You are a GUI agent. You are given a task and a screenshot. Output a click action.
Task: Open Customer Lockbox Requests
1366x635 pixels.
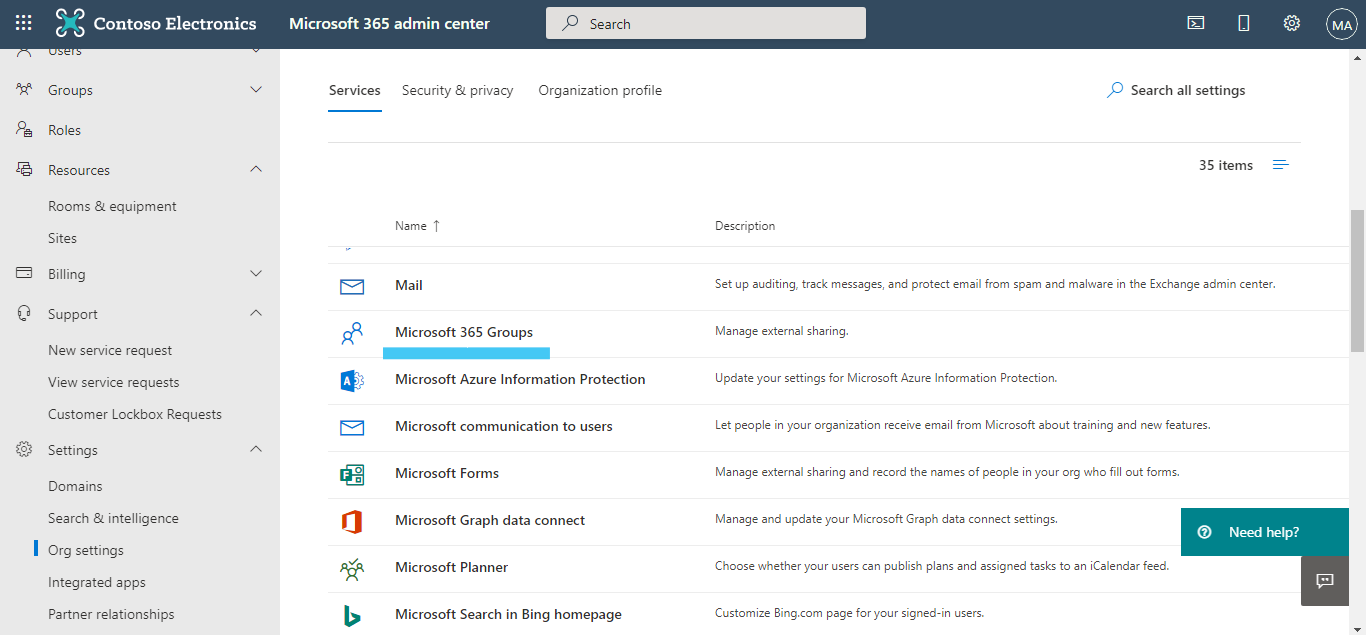coord(135,414)
